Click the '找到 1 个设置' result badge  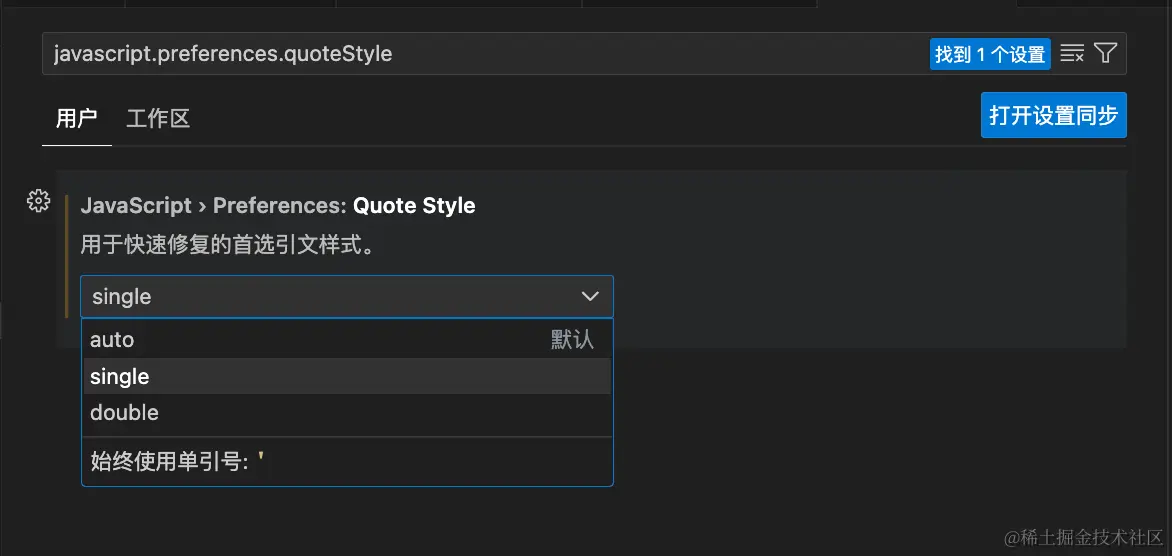tap(989, 54)
